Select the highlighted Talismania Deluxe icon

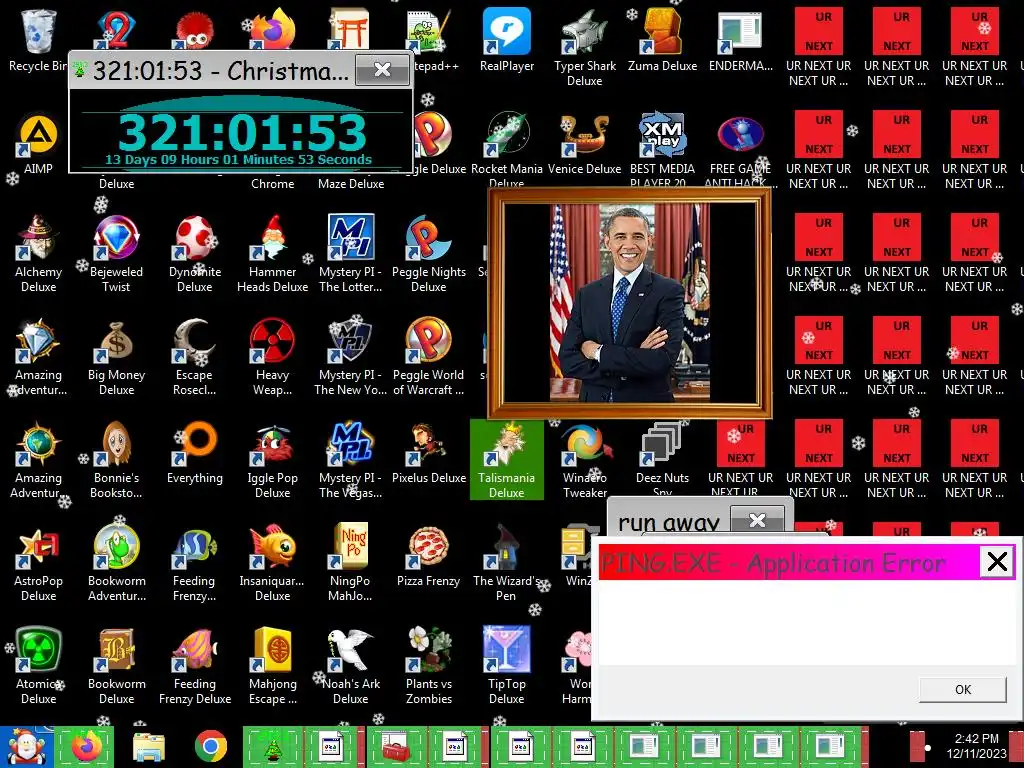(507, 459)
